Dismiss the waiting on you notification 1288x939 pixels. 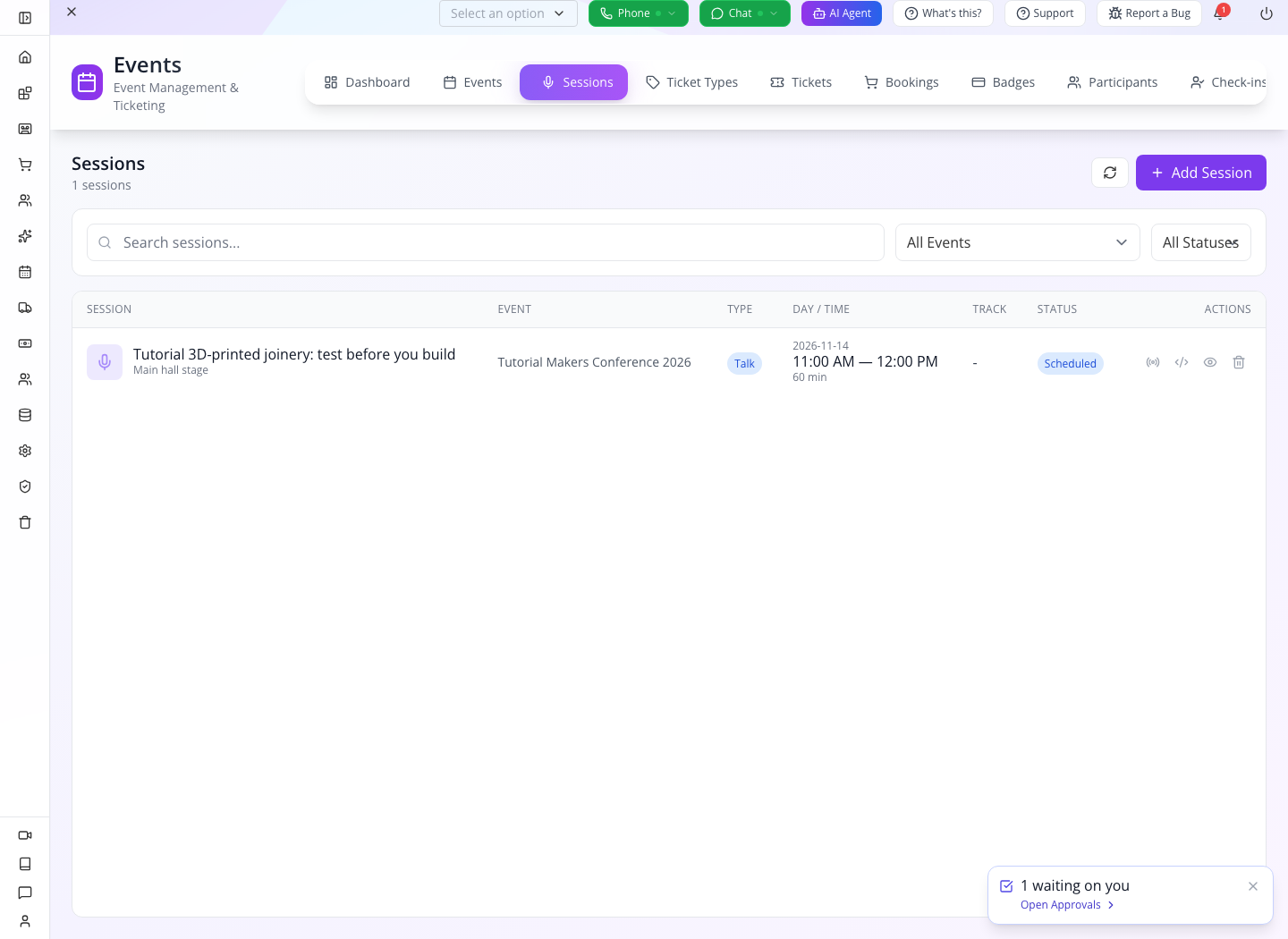pyautogui.click(x=1253, y=886)
